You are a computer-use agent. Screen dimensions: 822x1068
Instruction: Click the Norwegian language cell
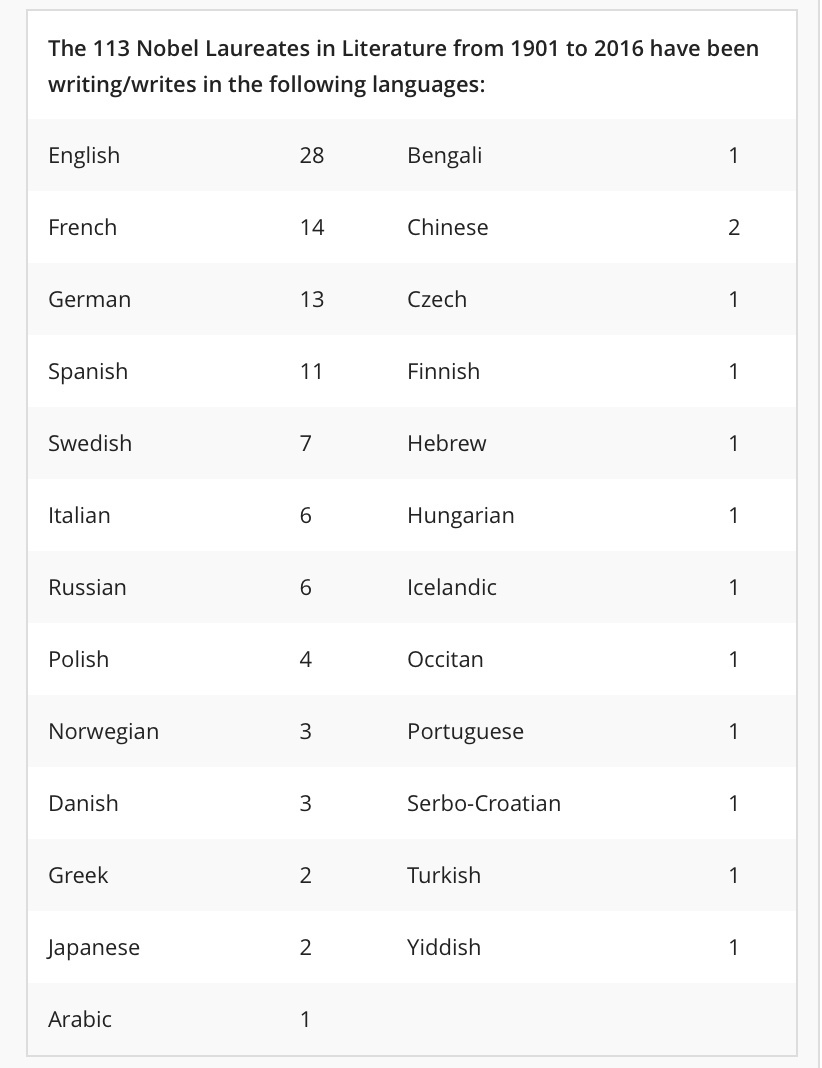[x=103, y=731]
